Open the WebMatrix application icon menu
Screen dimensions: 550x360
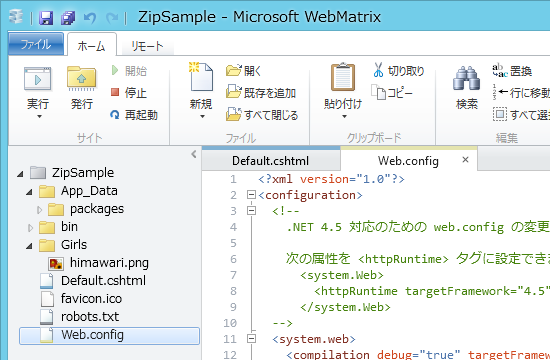point(16,17)
